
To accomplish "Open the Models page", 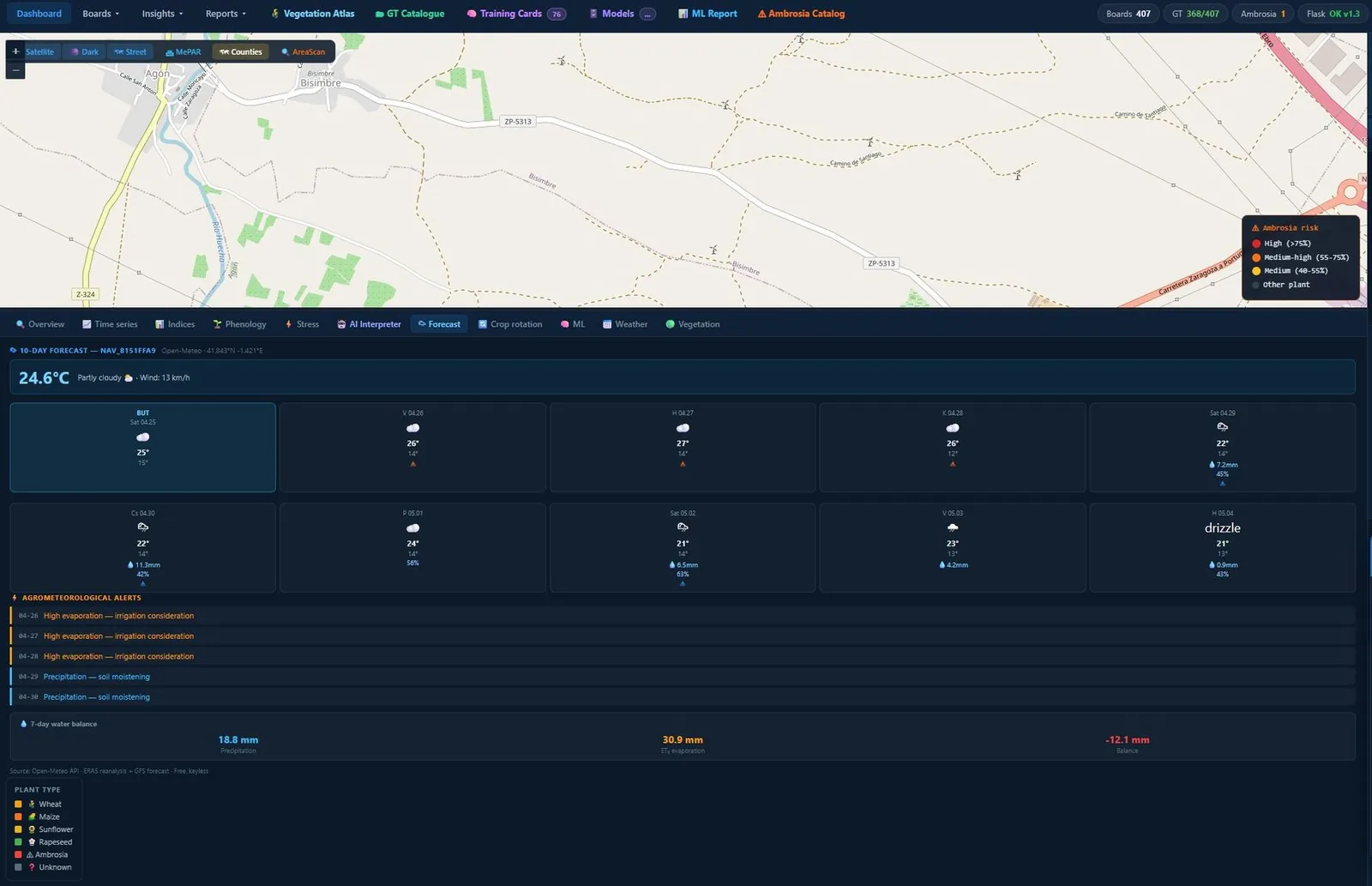I will click(x=623, y=14).
